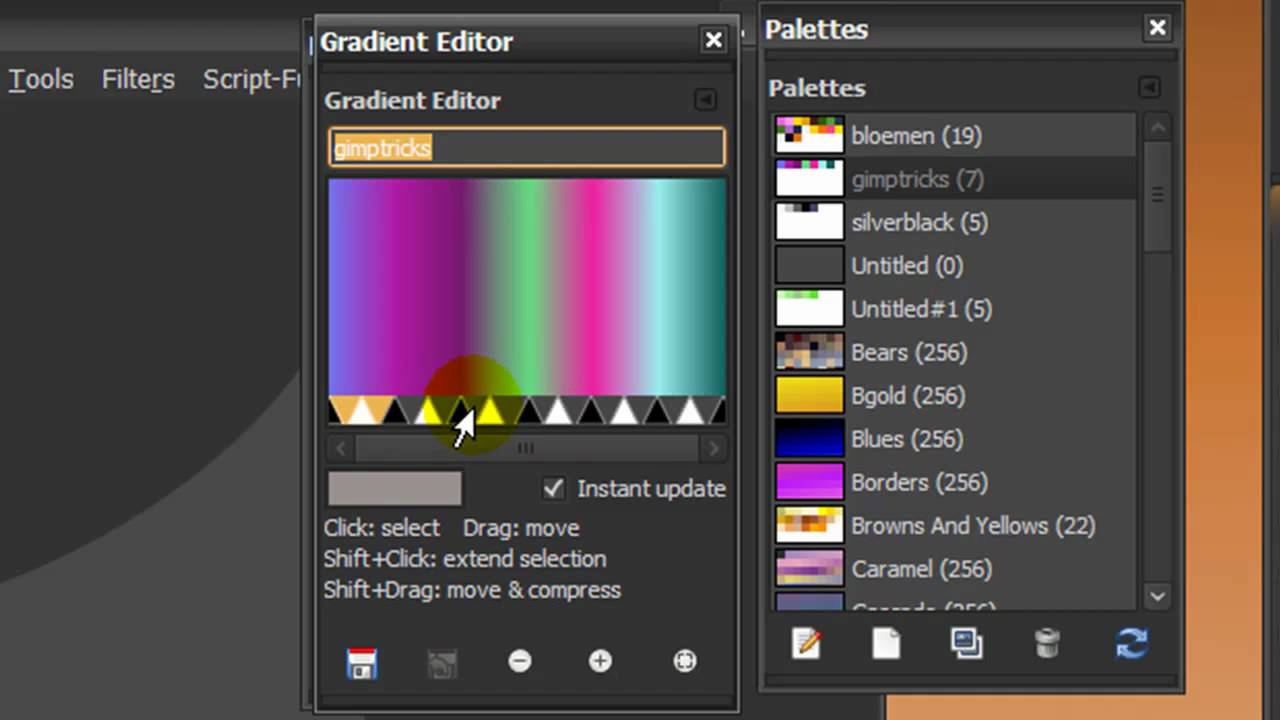Viewport: 1280px width, 720px height.
Task: Refresh the palettes list
Action: coord(1131,643)
